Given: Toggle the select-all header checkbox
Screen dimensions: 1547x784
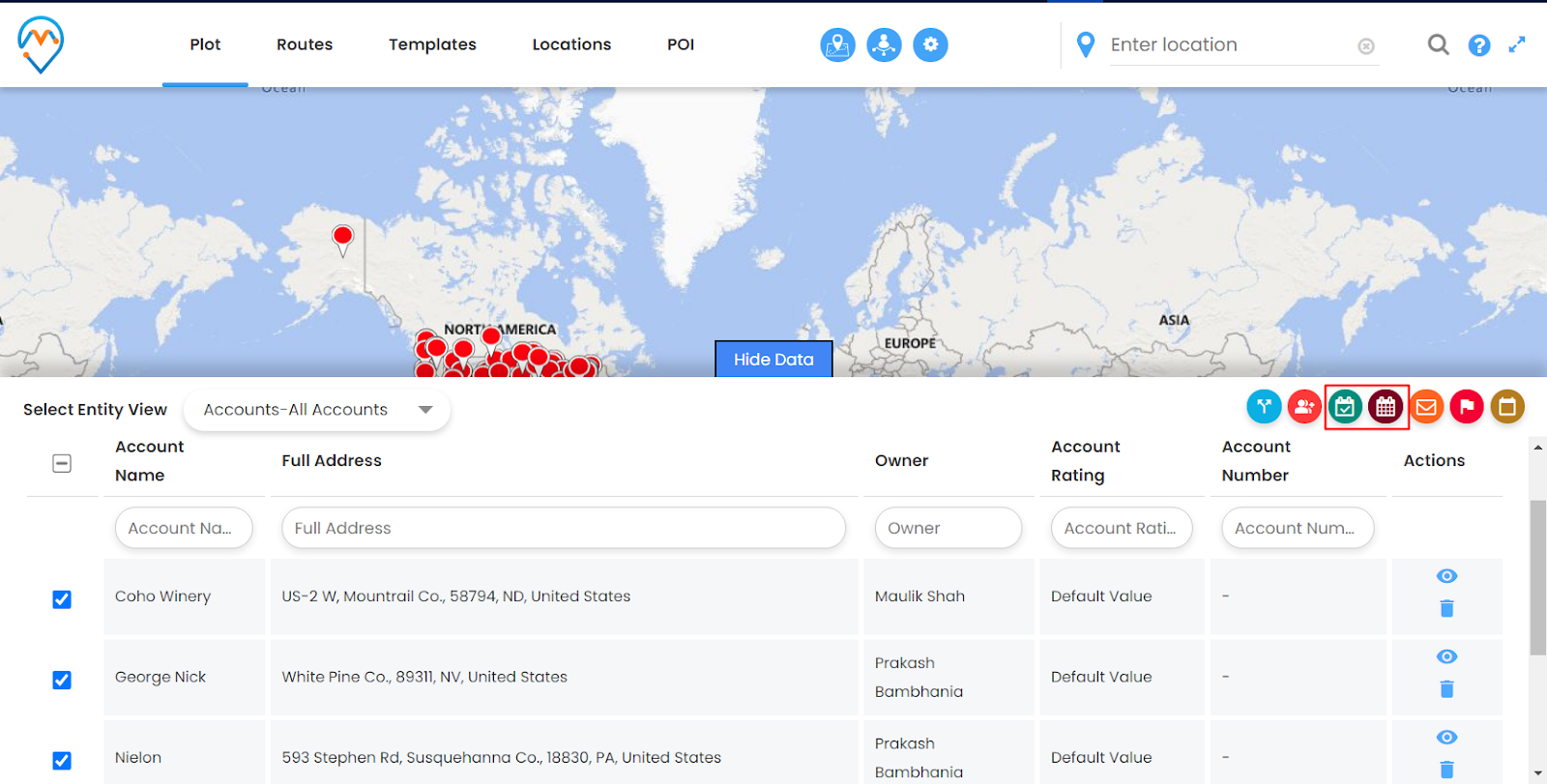Looking at the screenshot, I should pyautogui.click(x=62, y=463).
